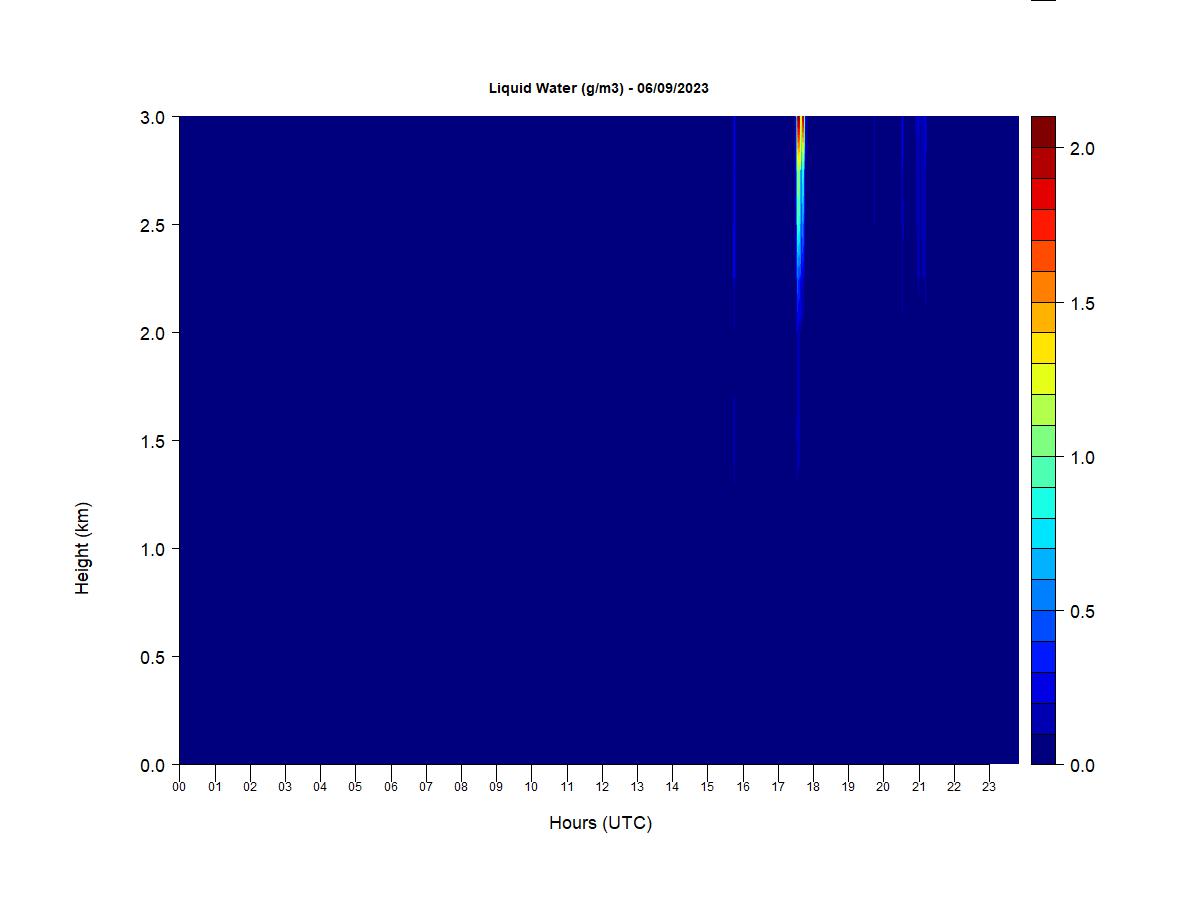Pick the orange colorbar segment just above 1.5
1200x900 pixels.
(x=1043, y=286)
